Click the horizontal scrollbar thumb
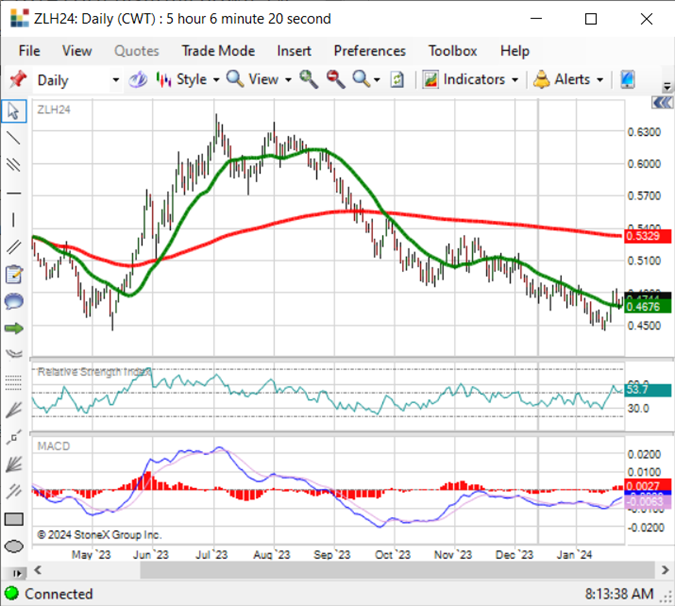675x606 pixels. coord(398,570)
